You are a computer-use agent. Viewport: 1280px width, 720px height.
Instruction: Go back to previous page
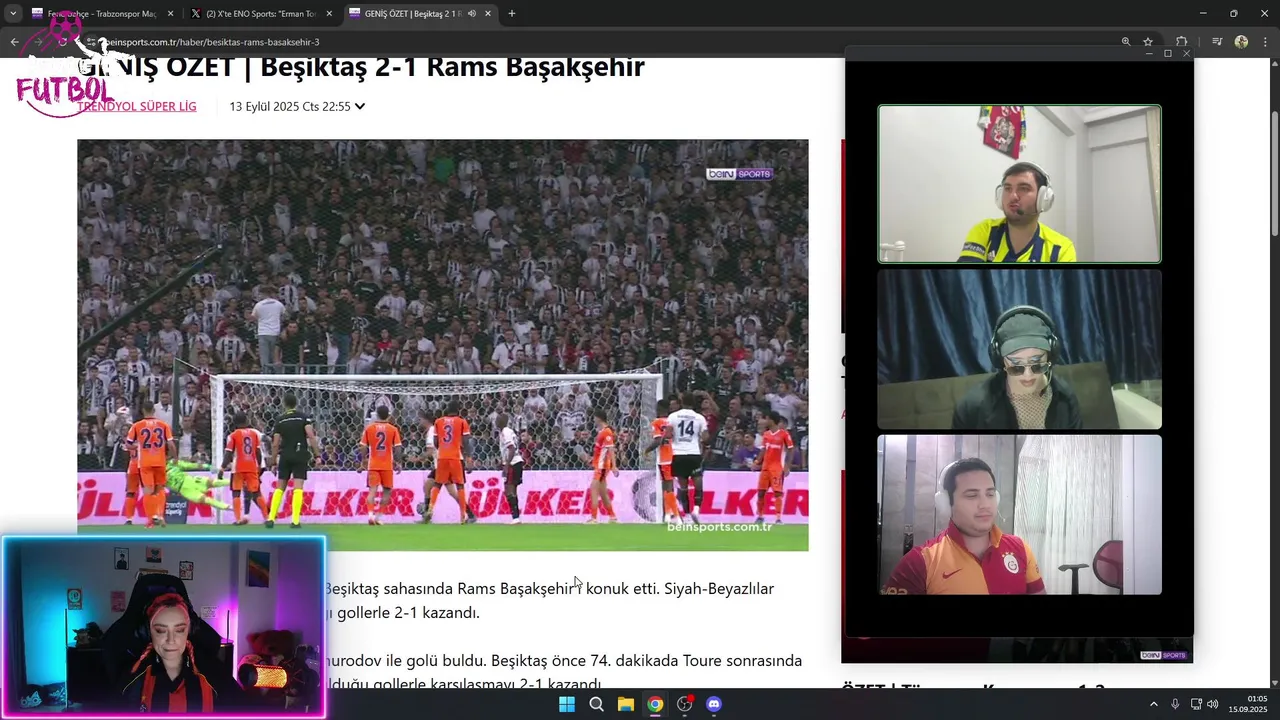coord(14,42)
